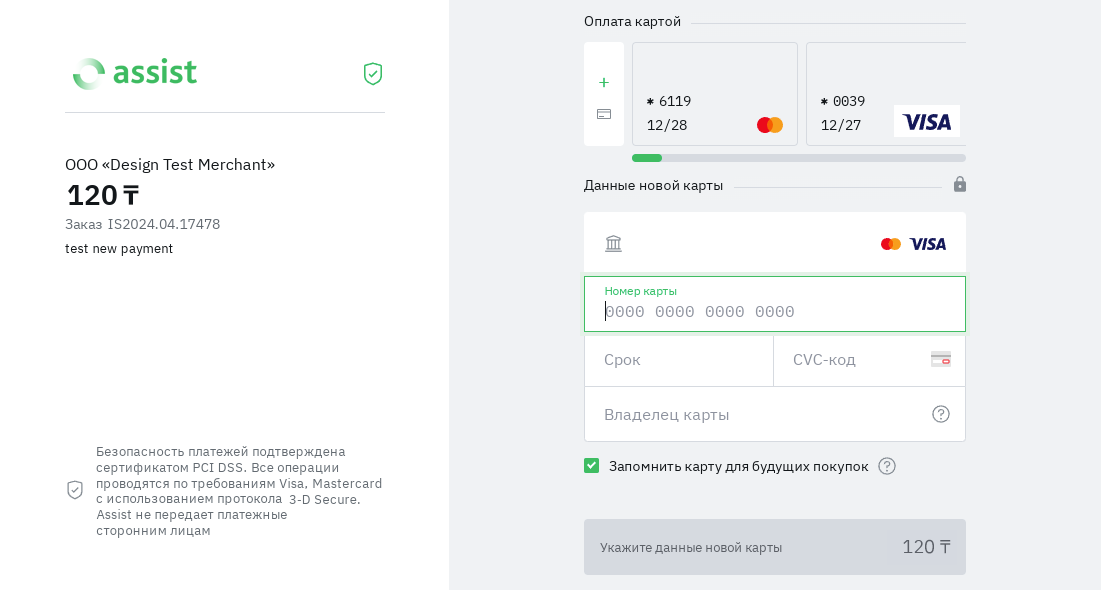Select saved Mastercard ending in 6119

pyautogui.click(x=715, y=94)
